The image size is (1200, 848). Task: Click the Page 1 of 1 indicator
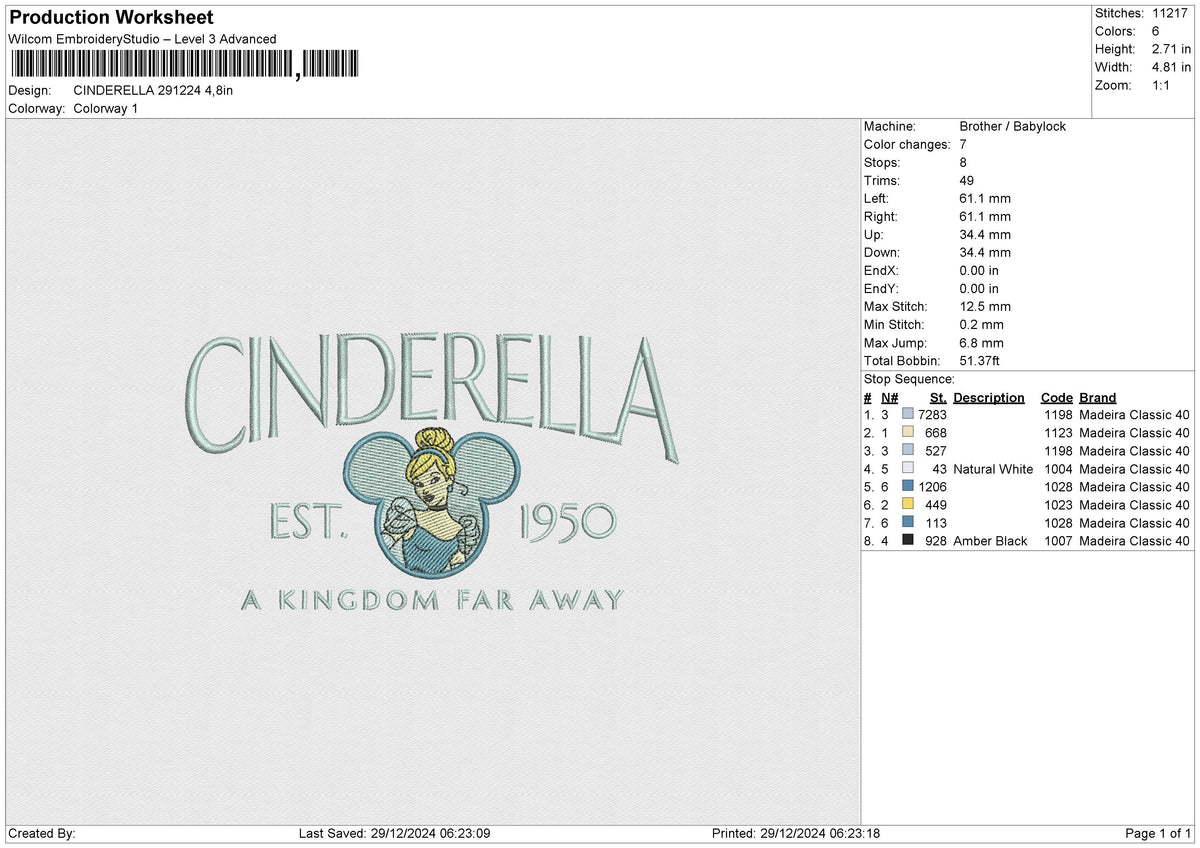point(1158,834)
